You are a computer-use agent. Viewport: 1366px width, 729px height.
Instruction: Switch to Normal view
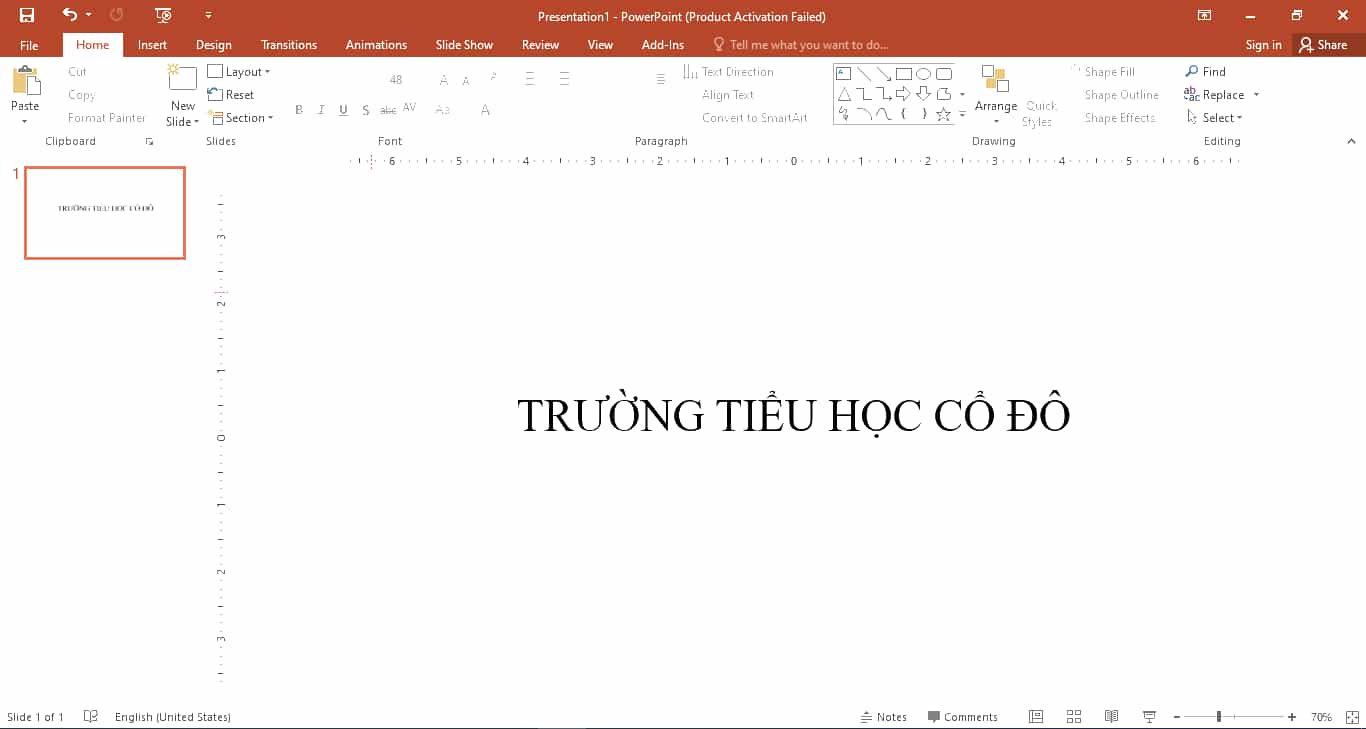(x=1036, y=717)
